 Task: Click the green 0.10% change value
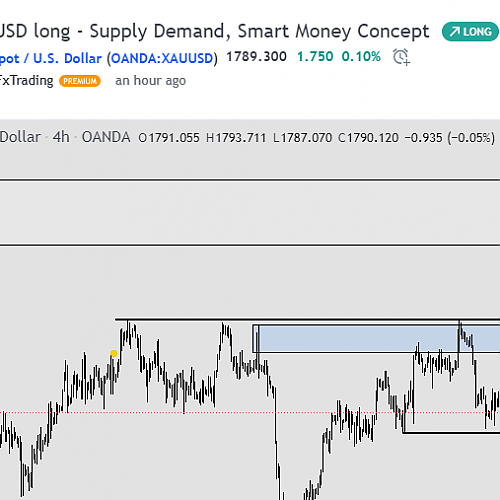pos(361,57)
